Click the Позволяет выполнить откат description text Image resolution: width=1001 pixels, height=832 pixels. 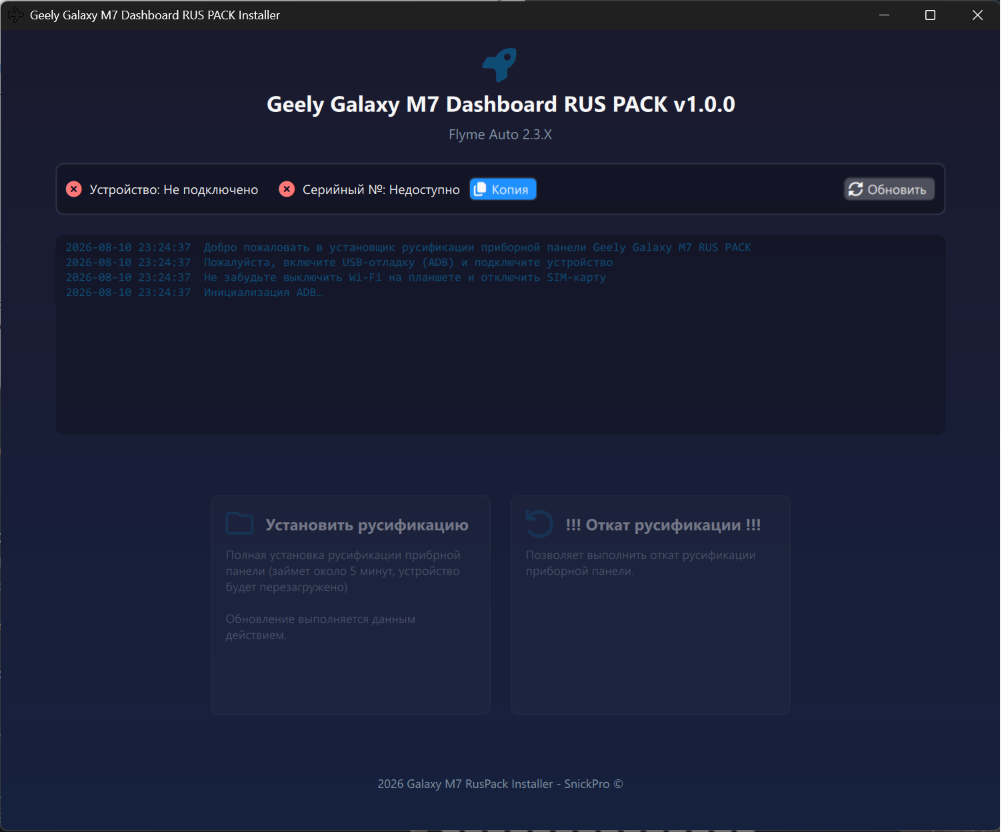point(641,563)
